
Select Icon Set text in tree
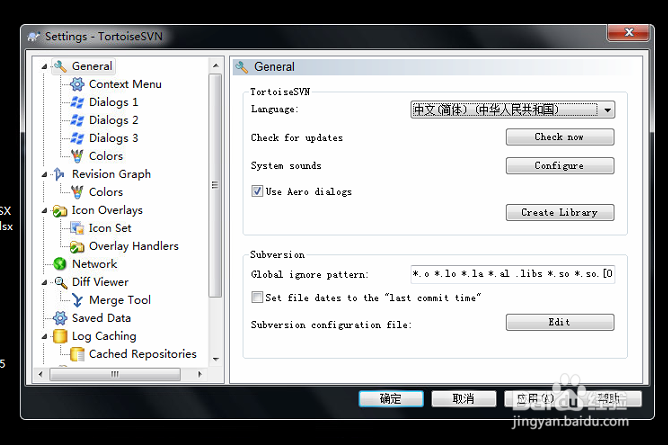(110, 228)
